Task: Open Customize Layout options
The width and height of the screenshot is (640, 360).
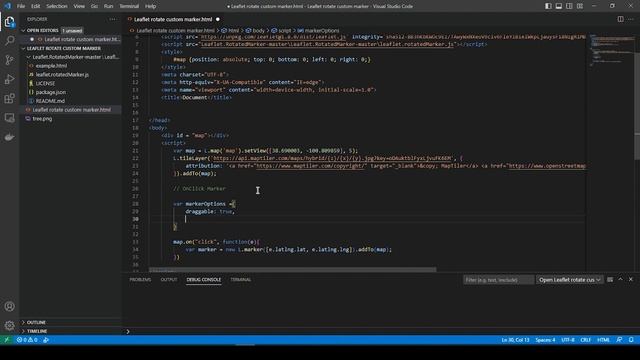Action: tap(580, 6)
